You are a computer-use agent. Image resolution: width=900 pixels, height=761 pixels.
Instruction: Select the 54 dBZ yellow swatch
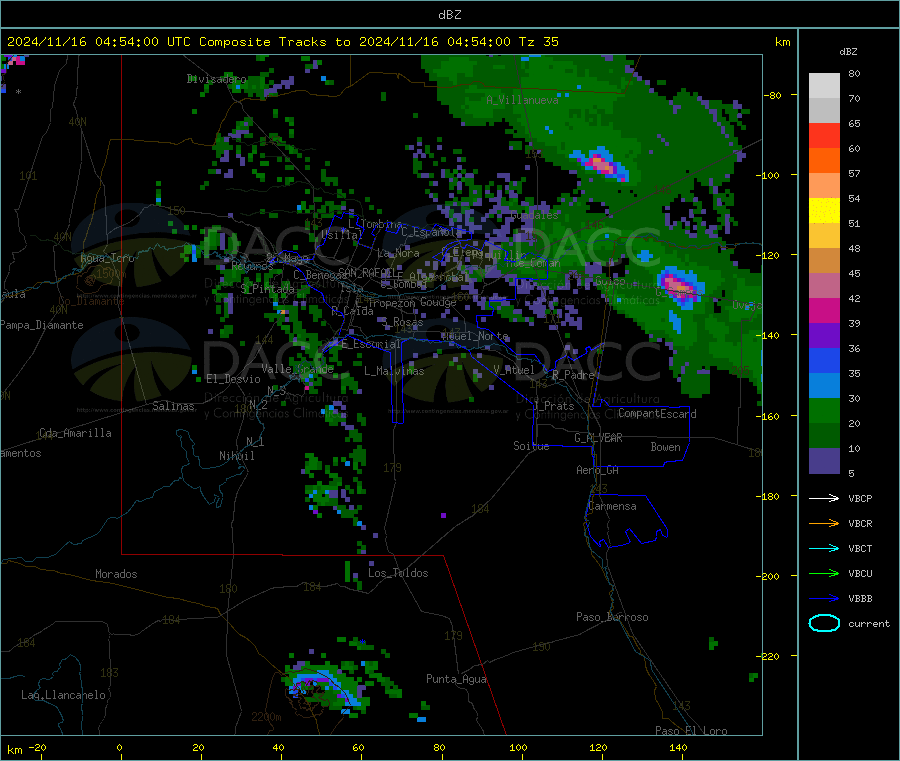pos(824,211)
